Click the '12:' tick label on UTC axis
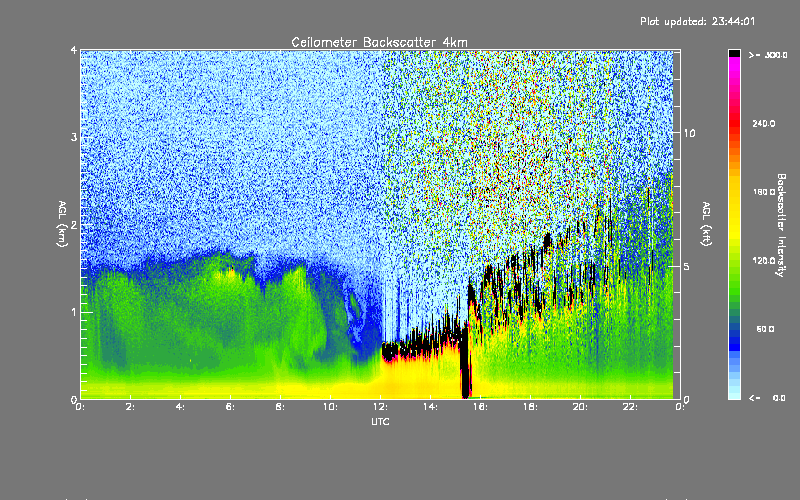 [x=380, y=407]
